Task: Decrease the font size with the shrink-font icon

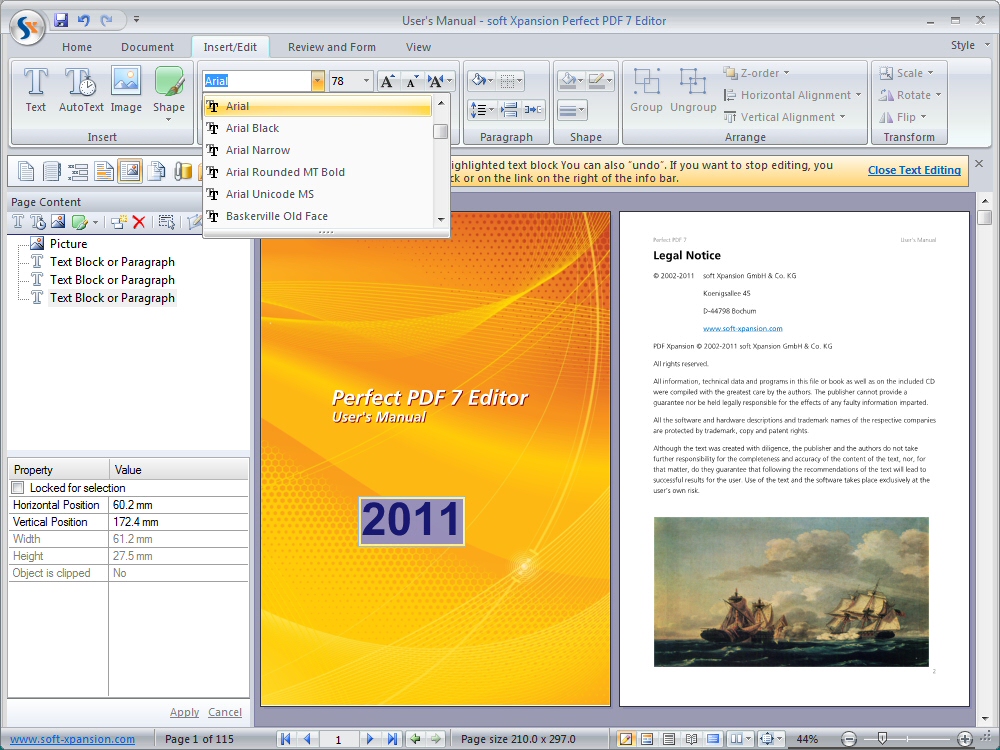Action: (413, 81)
